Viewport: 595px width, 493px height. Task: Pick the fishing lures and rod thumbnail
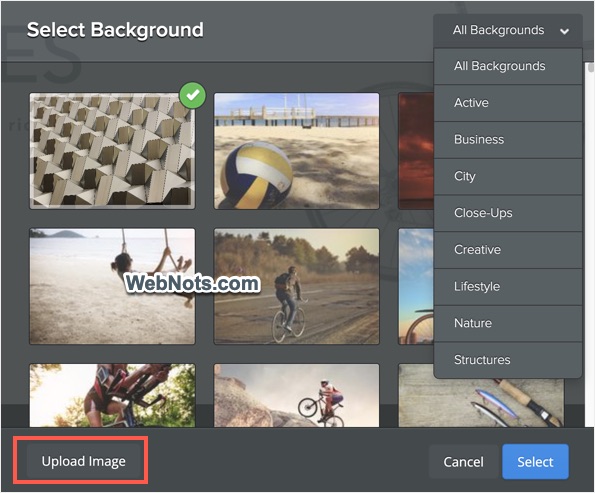[x=481, y=402]
